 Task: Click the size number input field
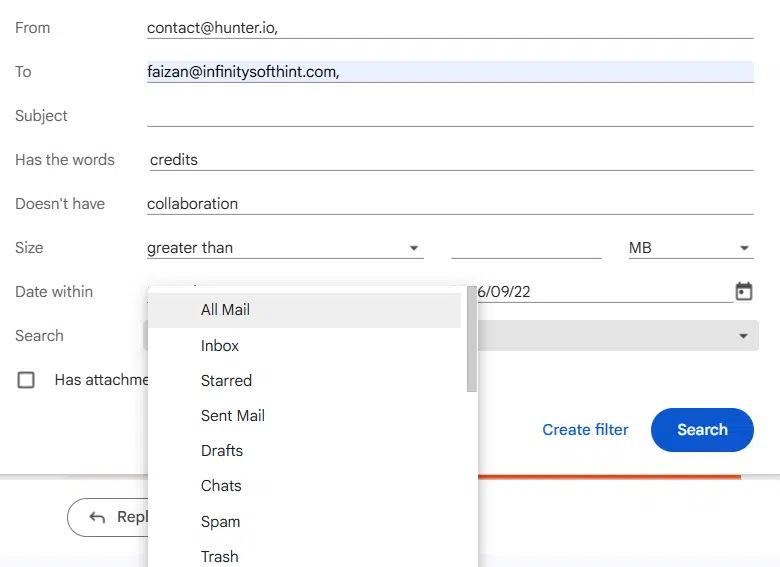(526, 248)
